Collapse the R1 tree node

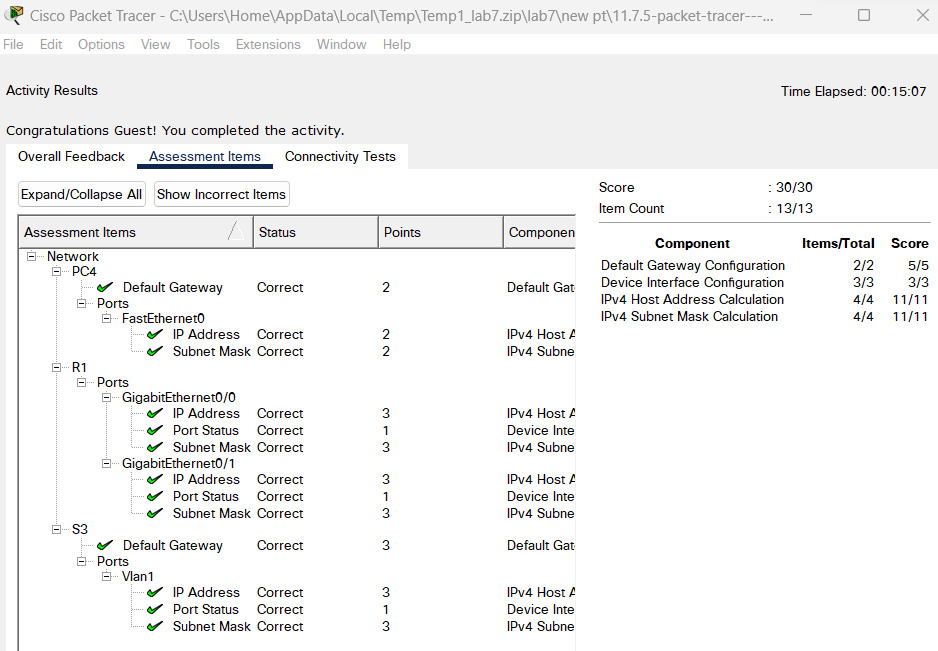click(x=56, y=367)
